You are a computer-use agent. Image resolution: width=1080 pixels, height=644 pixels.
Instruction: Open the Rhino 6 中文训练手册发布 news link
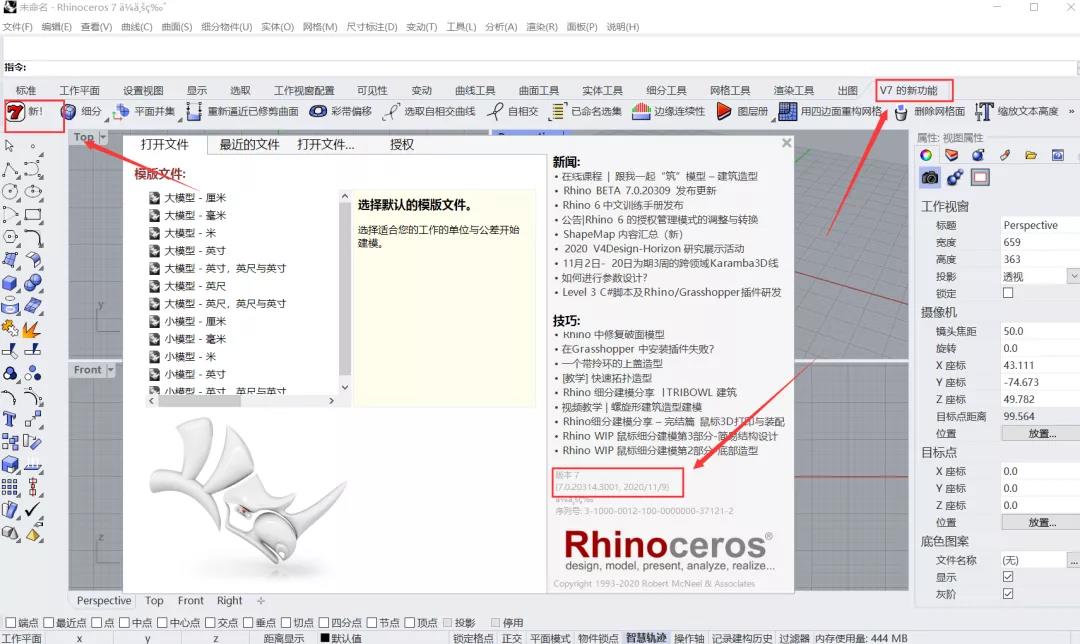click(623, 205)
